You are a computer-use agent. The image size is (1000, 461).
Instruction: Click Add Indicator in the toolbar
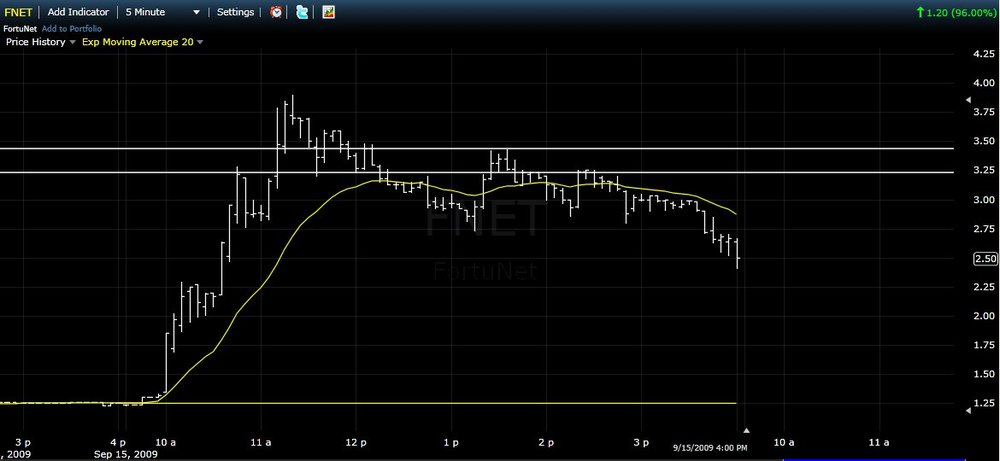[x=78, y=12]
